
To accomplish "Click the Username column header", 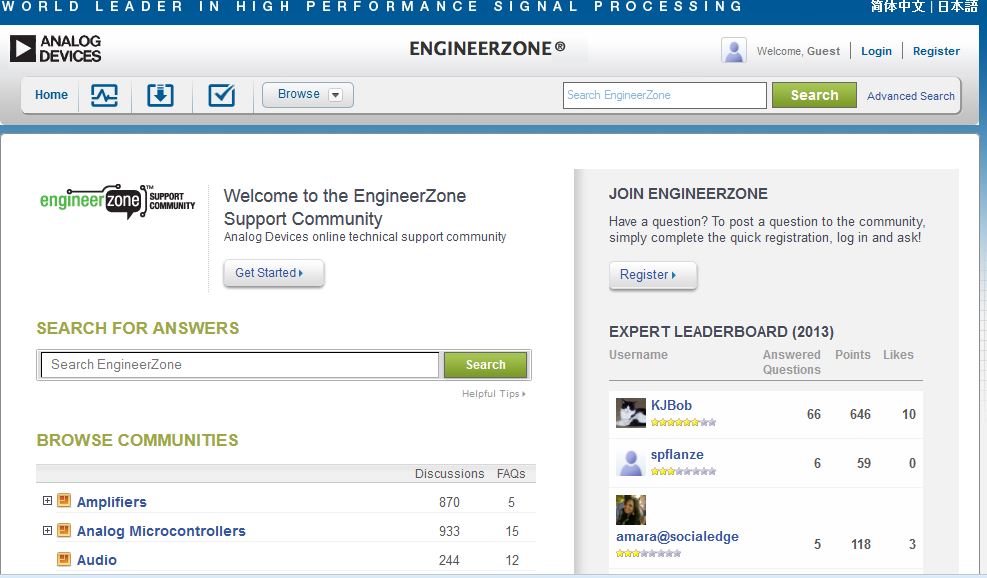I will [638, 354].
